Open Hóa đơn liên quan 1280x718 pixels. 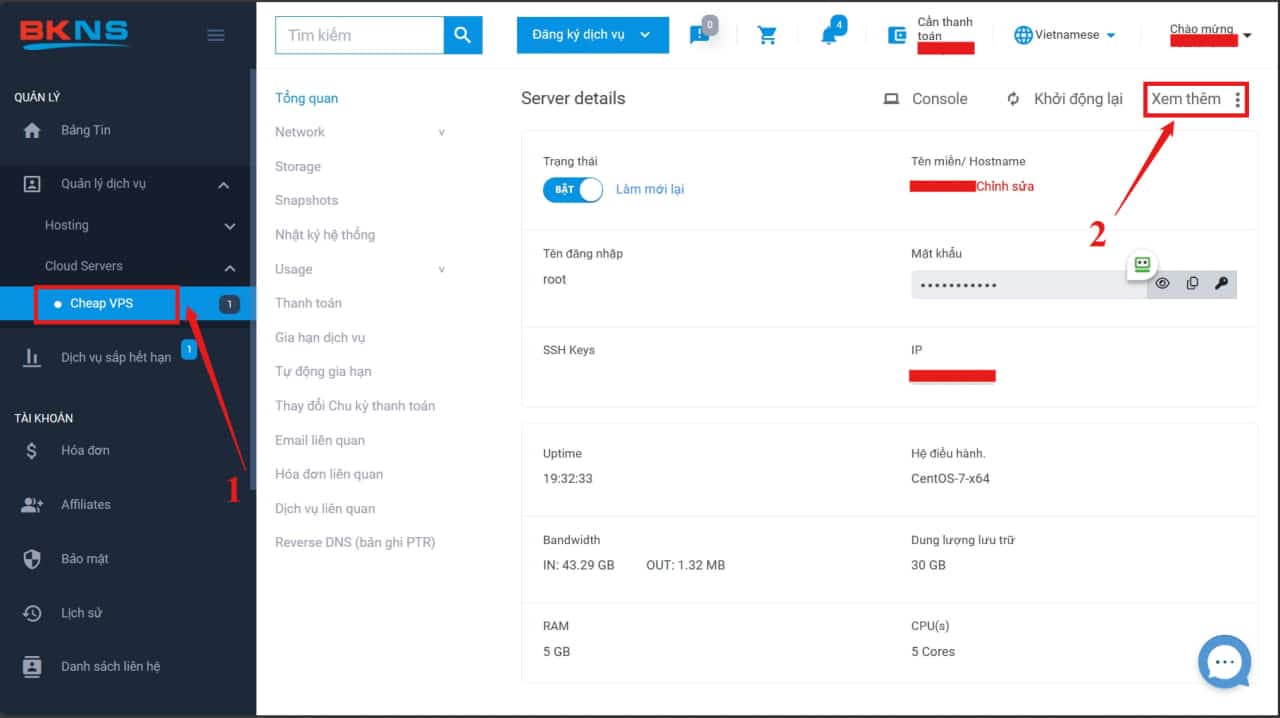coord(329,474)
